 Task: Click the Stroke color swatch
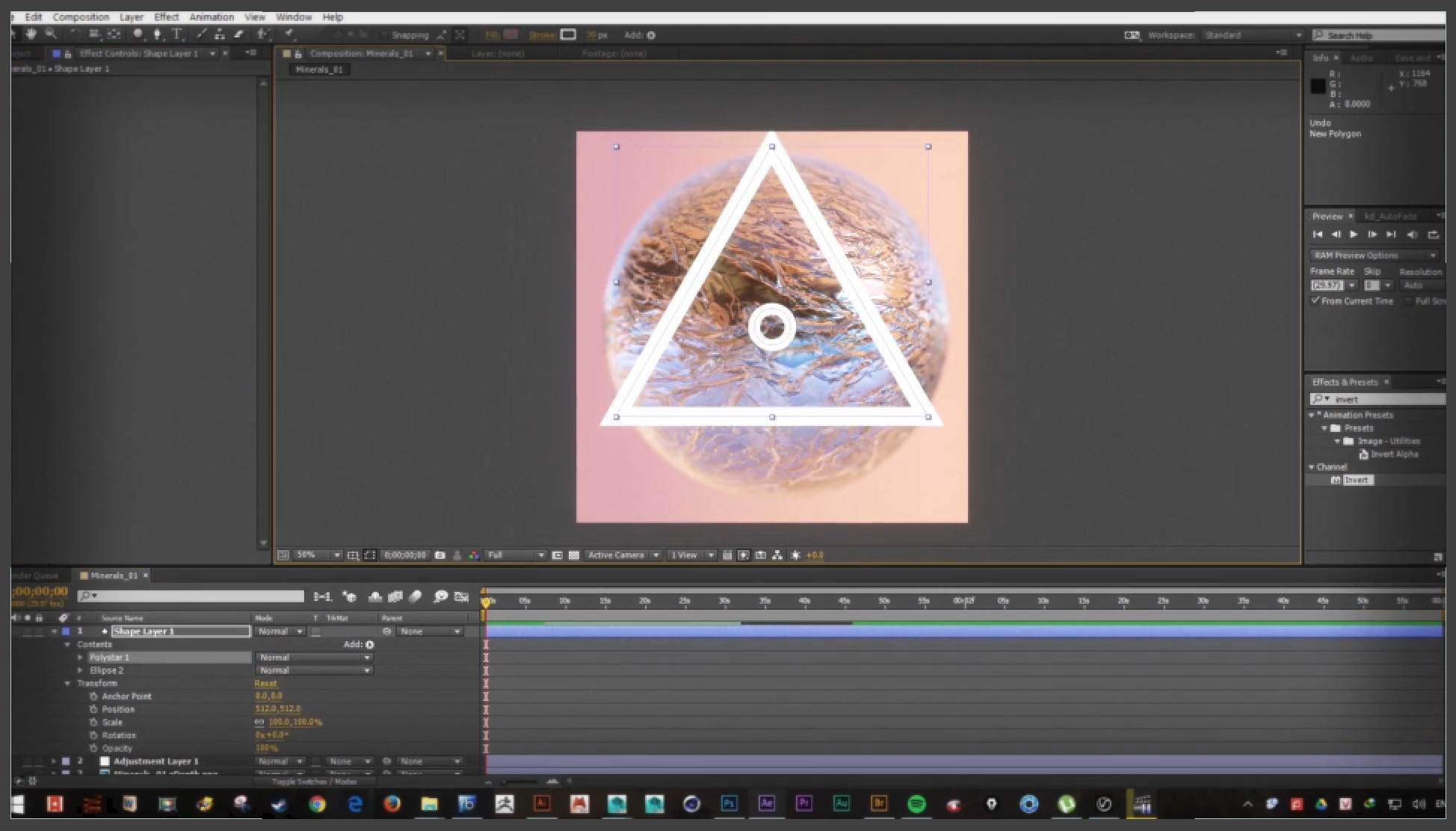tap(569, 35)
